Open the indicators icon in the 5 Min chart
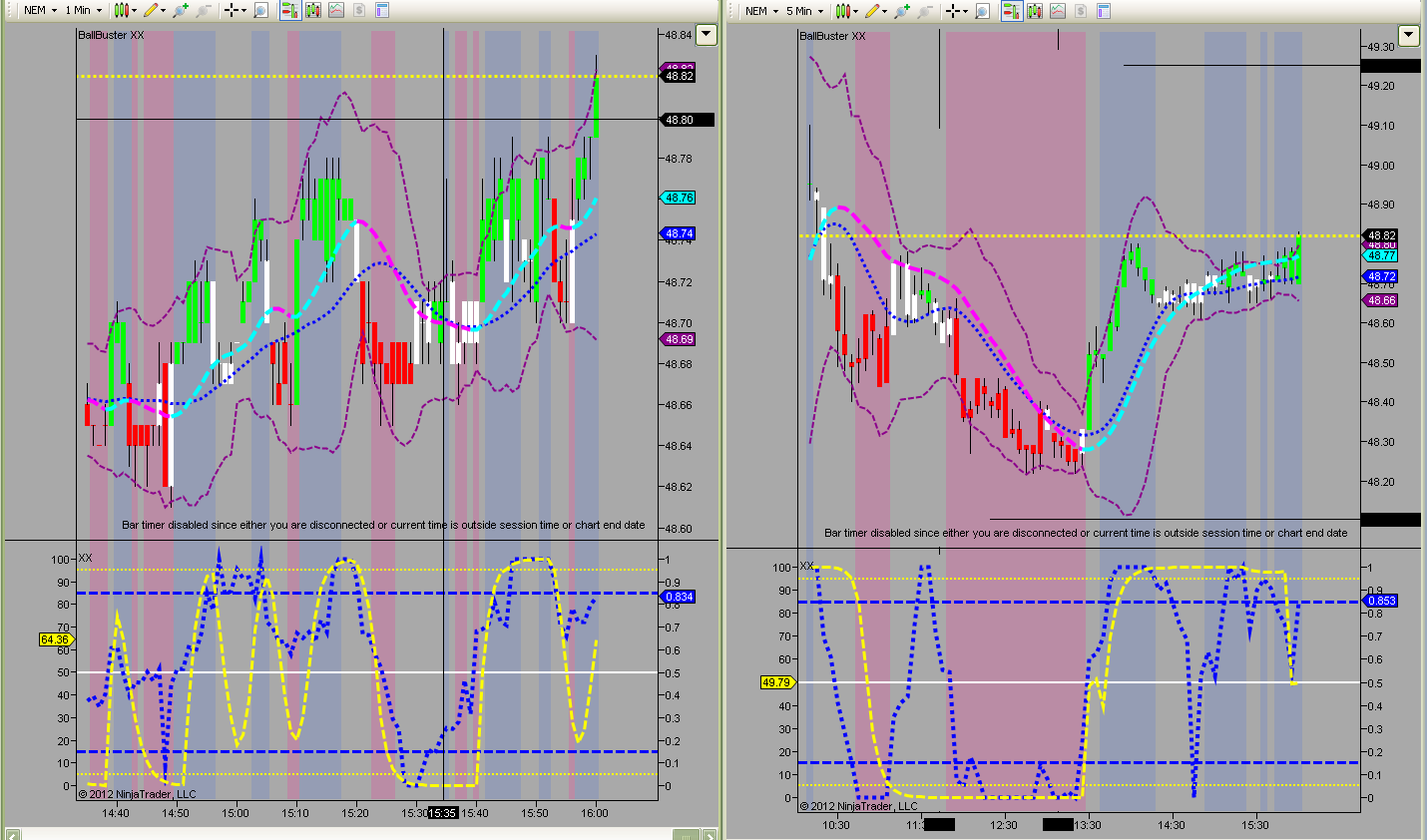The height and width of the screenshot is (840, 1427). (1059, 10)
